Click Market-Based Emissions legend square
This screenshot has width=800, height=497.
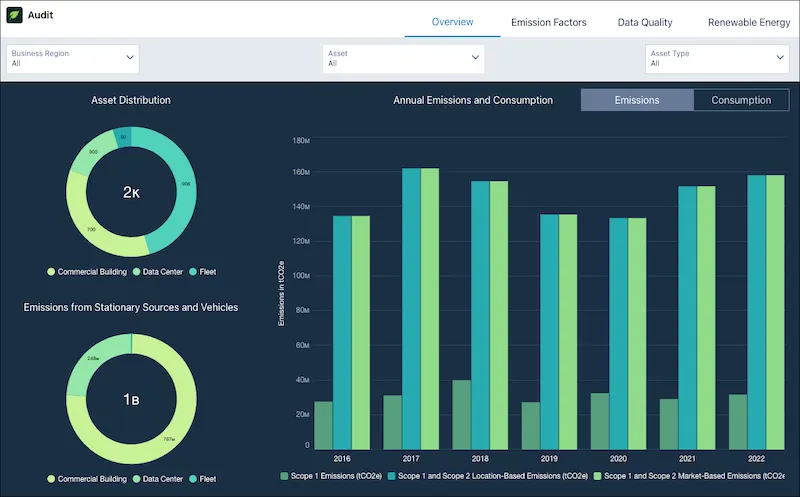pyautogui.click(x=598, y=476)
